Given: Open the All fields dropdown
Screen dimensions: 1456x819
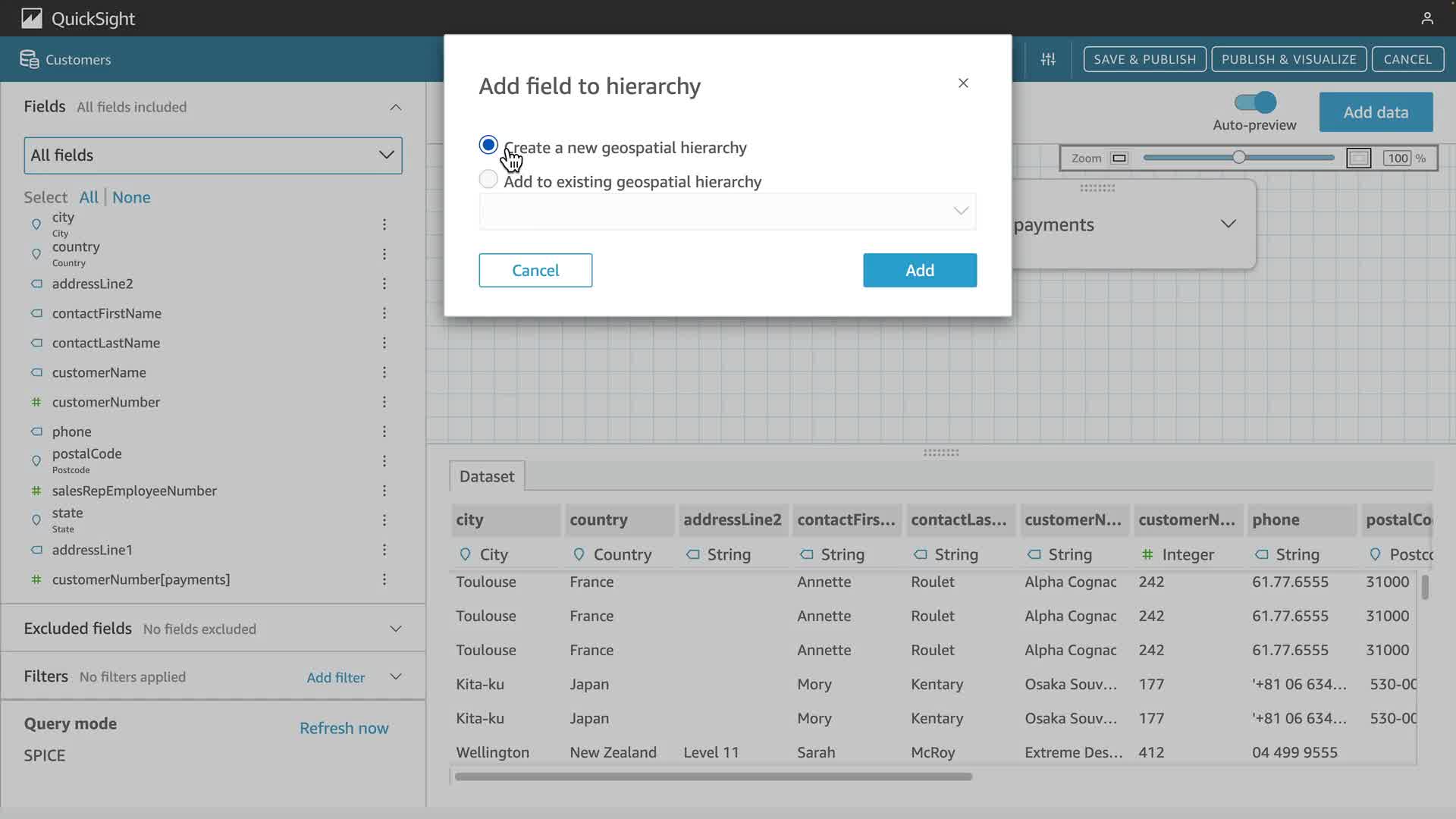Looking at the screenshot, I should [213, 155].
